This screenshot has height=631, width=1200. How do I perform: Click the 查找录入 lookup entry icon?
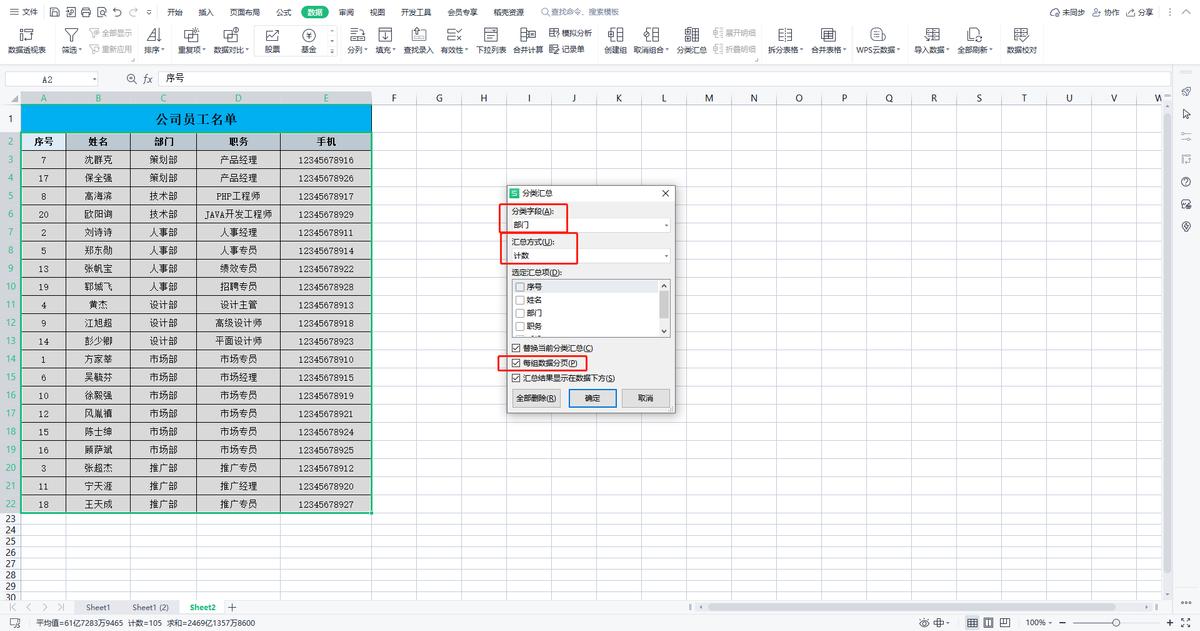coord(418,40)
